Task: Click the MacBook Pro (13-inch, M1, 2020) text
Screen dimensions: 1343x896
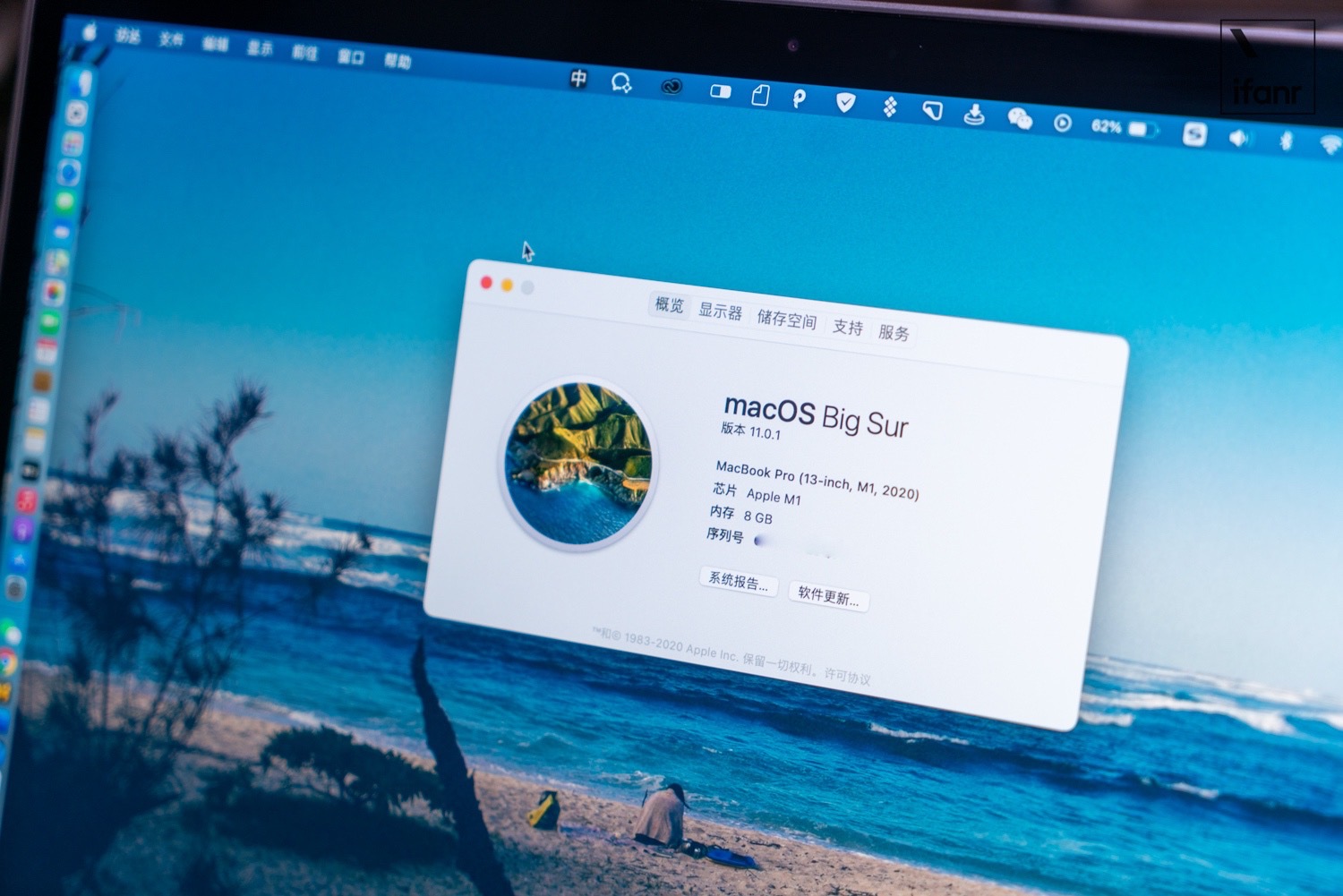Action: click(x=817, y=481)
